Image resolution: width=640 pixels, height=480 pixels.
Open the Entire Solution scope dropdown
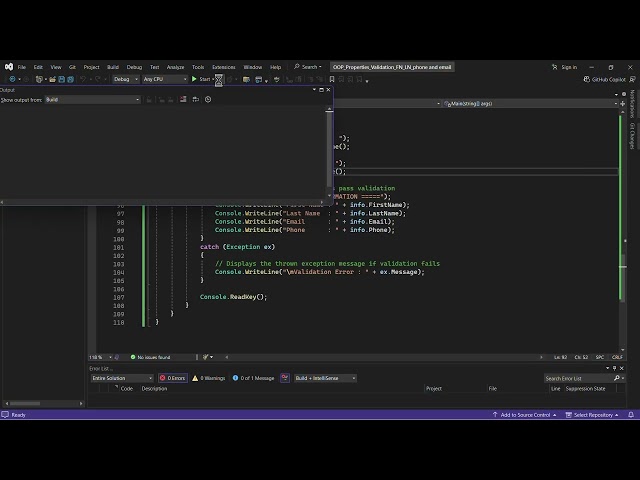tap(122, 378)
